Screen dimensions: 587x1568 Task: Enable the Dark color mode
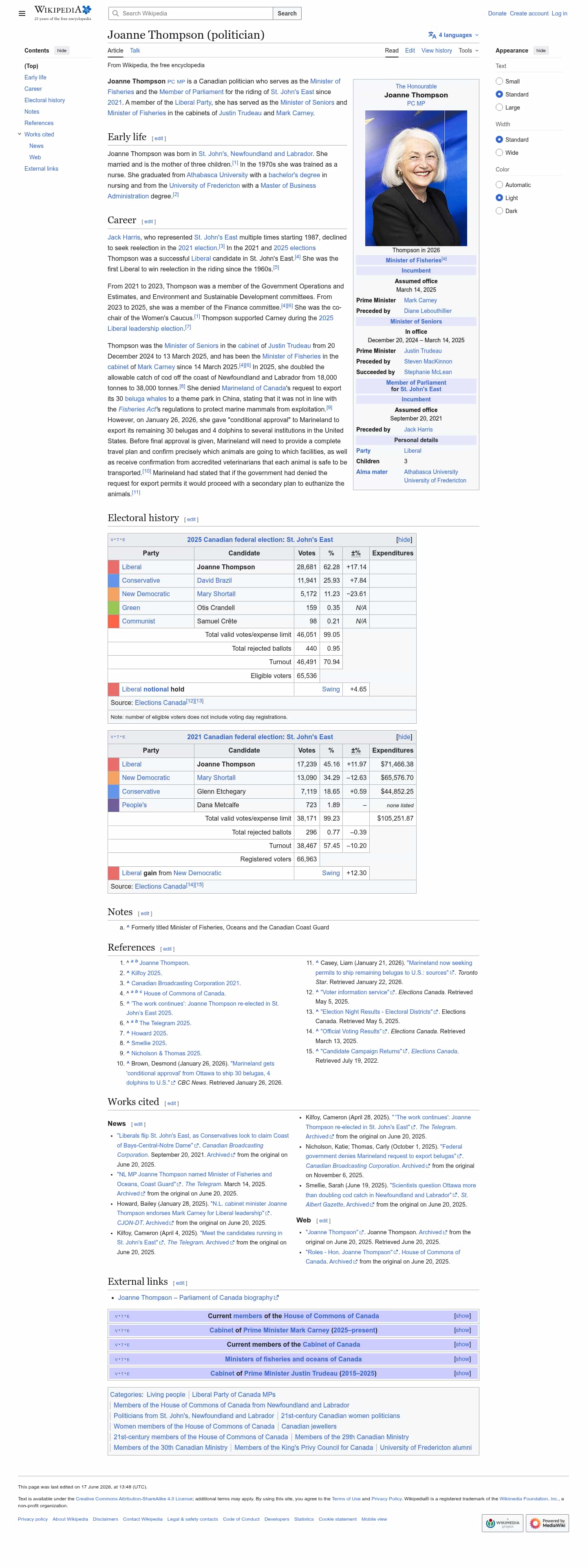click(x=499, y=211)
